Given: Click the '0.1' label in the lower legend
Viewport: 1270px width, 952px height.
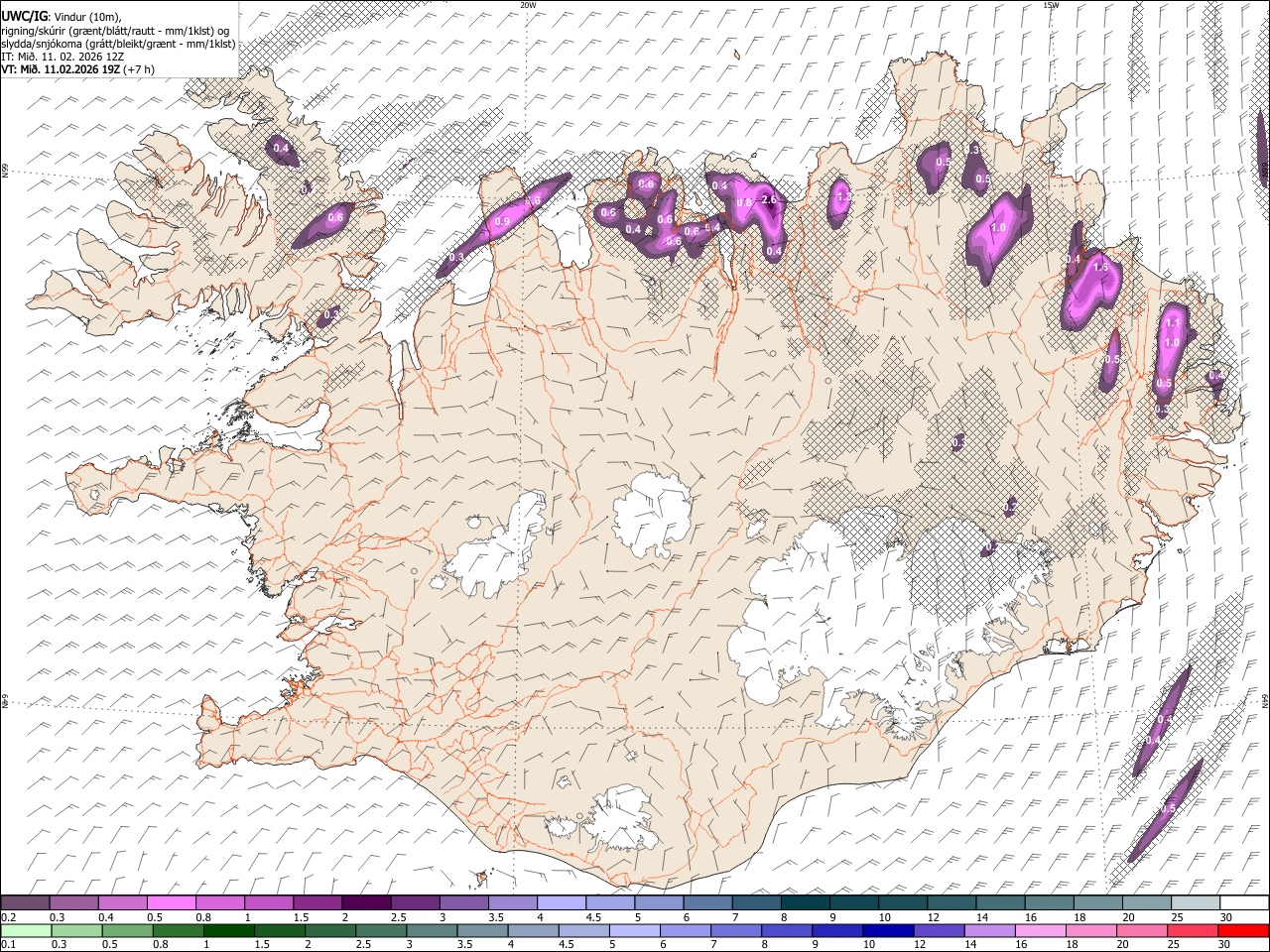Looking at the screenshot, I should [x=8, y=944].
